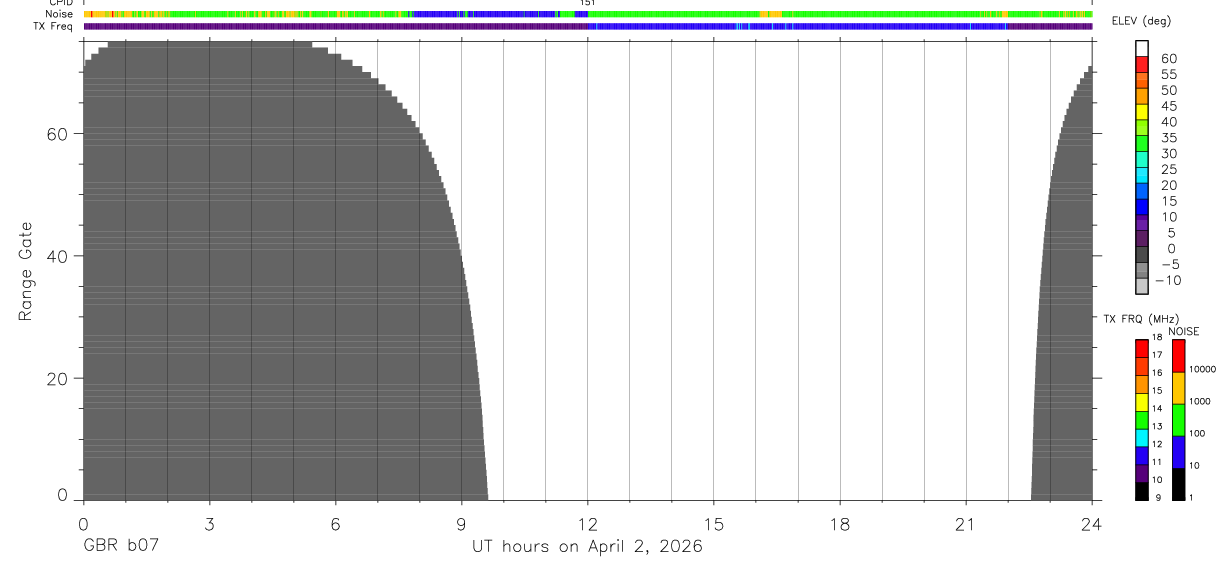Click the '3' hour tick on the x-axis
1228x567 pixels.
pos(209,524)
